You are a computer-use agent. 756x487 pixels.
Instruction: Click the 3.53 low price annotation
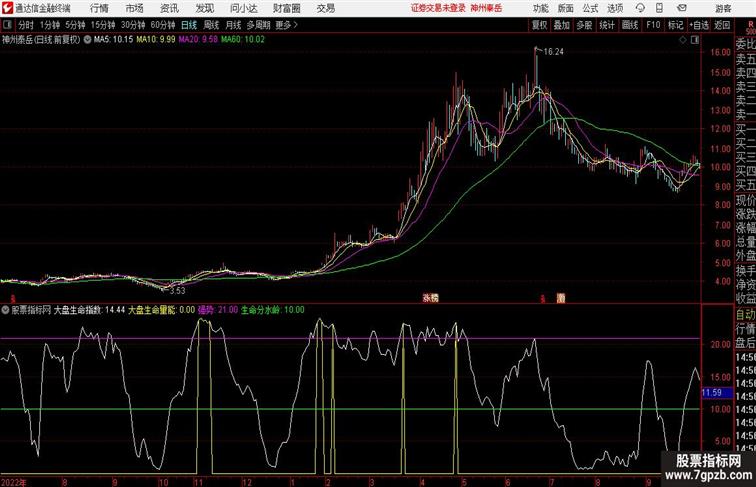177,291
